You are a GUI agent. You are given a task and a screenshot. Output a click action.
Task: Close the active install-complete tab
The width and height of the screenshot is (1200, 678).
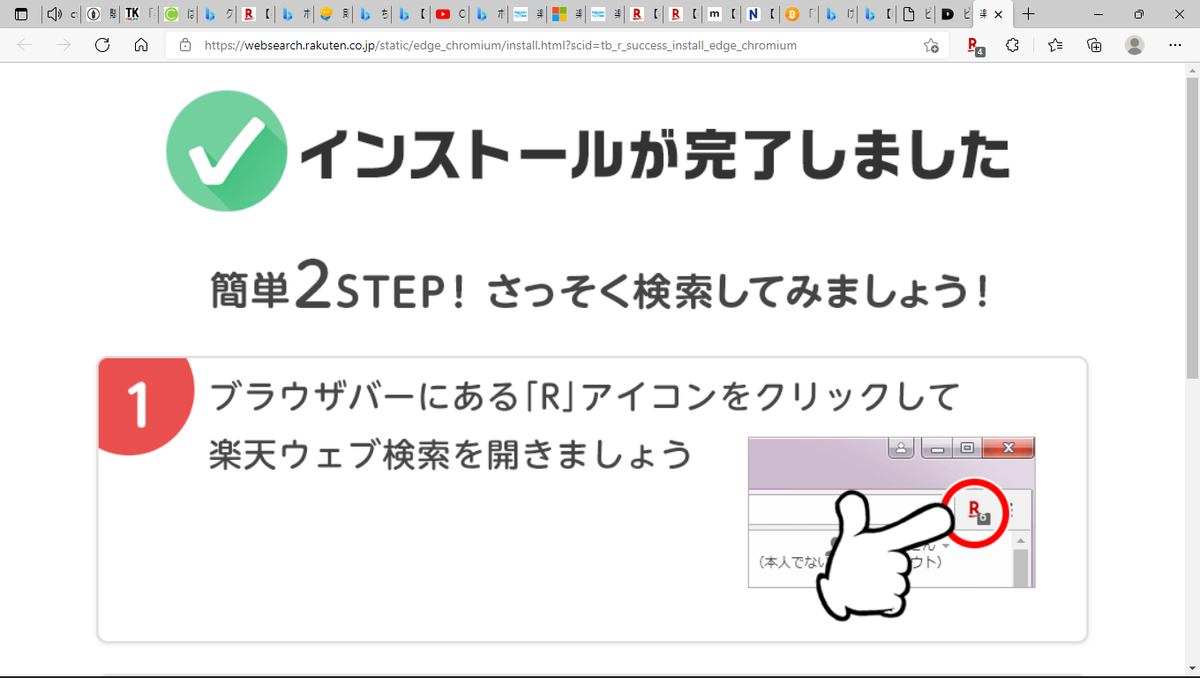coord(998,15)
